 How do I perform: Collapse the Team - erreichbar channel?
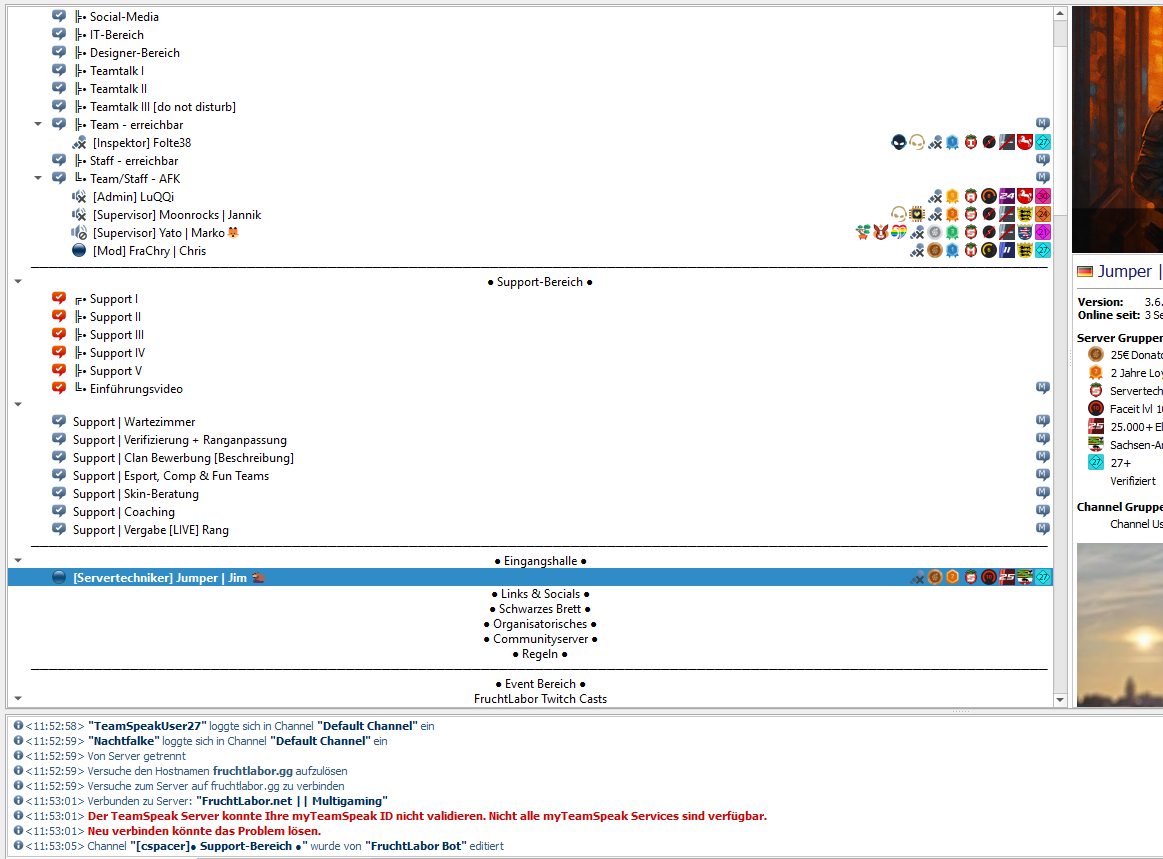(x=38, y=125)
